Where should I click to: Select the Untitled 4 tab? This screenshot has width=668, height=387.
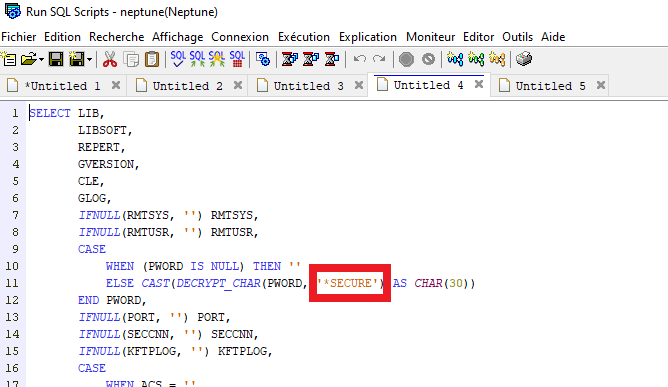point(428,85)
